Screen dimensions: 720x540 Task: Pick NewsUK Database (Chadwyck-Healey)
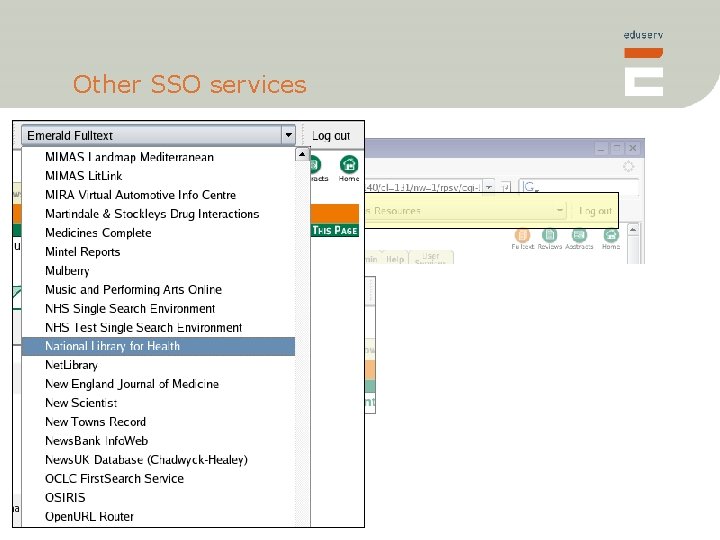point(146,460)
